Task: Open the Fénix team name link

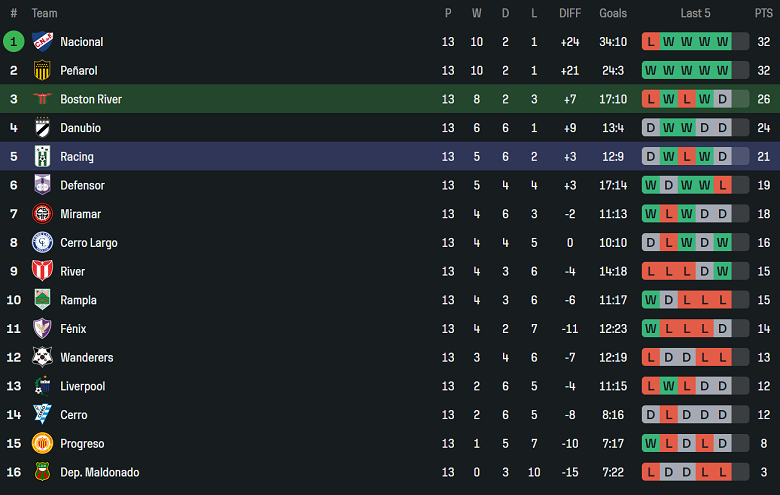Action: [73, 328]
